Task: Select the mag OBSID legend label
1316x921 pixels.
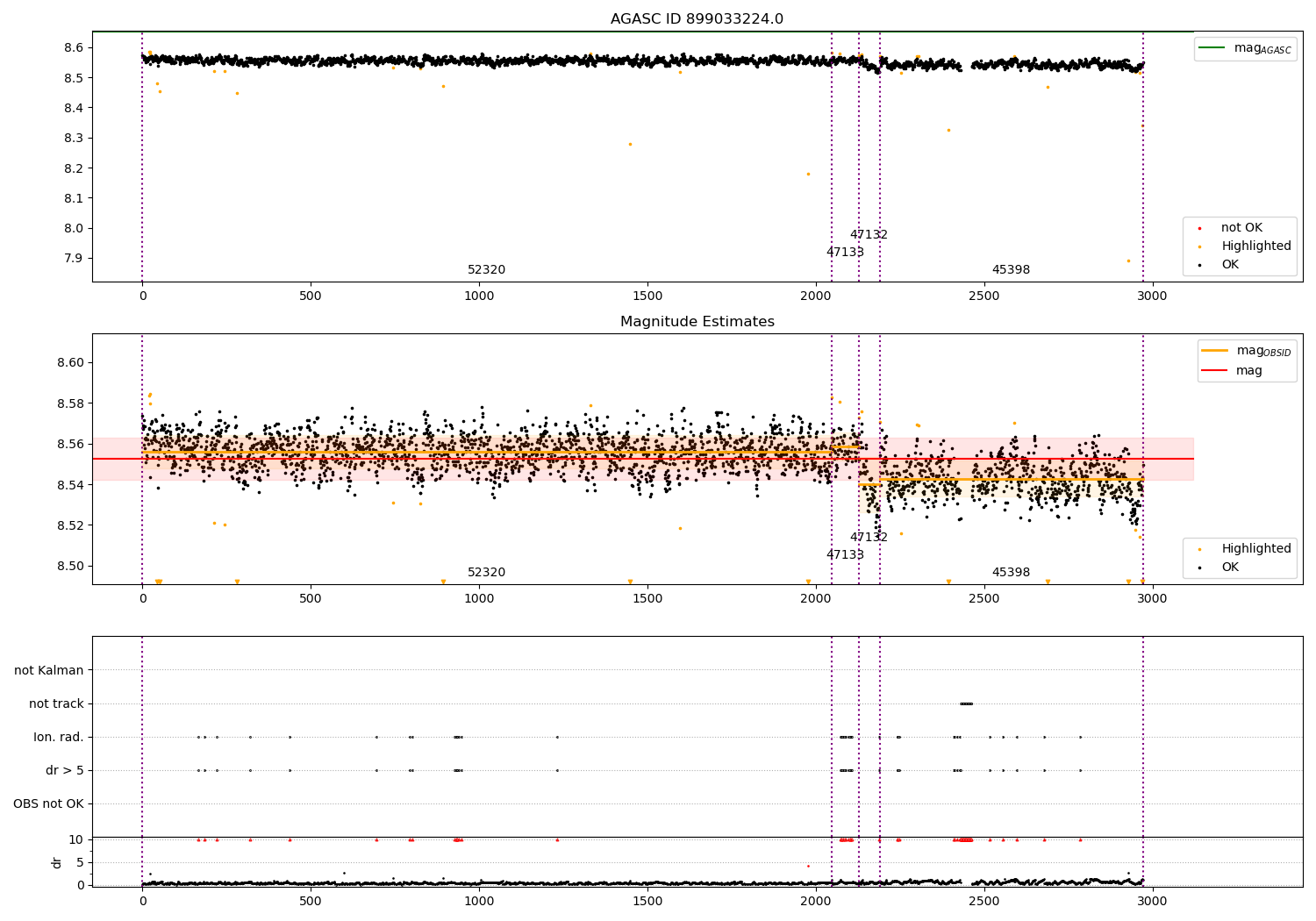Action: (x=1263, y=351)
